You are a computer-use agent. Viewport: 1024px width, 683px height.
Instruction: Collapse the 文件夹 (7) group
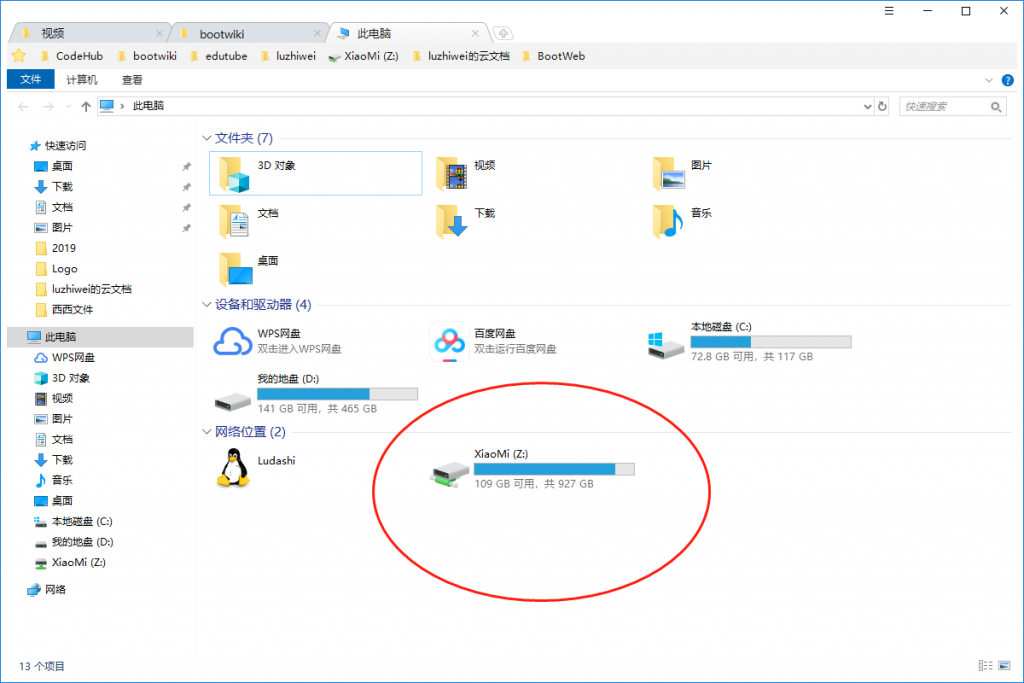pos(206,138)
